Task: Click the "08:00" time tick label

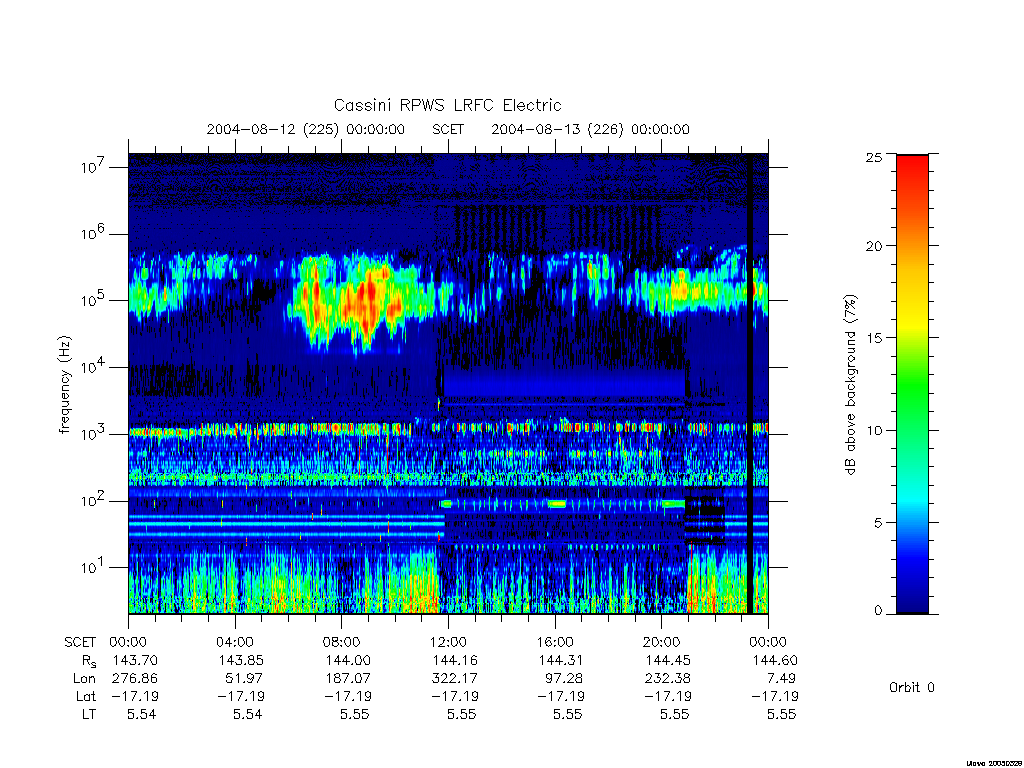Action: click(342, 642)
